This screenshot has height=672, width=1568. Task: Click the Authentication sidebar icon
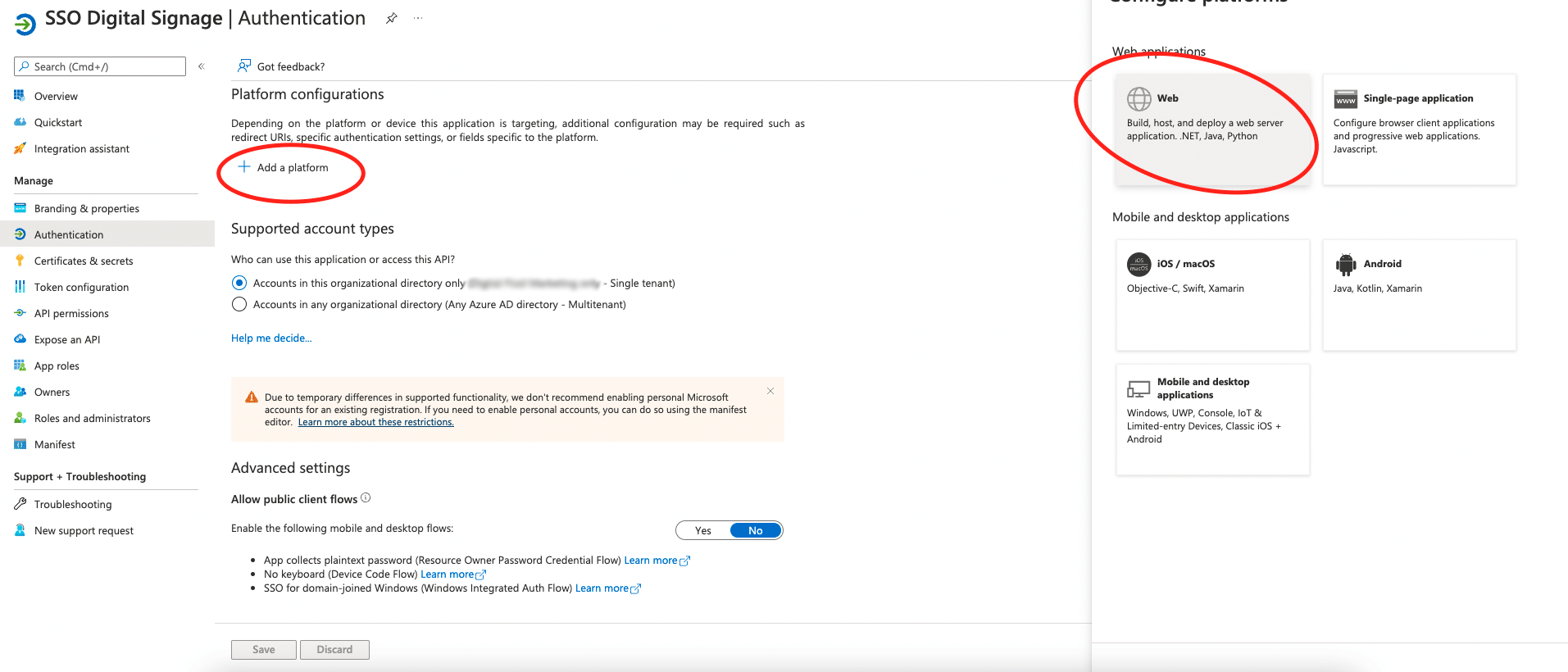pos(20,234)
